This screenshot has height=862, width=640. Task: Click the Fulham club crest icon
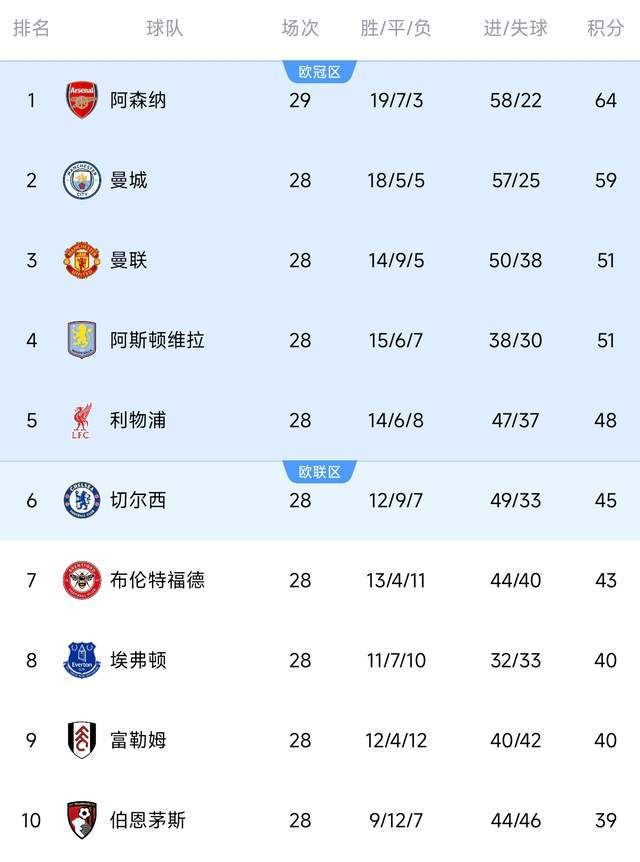coord(82,740)
